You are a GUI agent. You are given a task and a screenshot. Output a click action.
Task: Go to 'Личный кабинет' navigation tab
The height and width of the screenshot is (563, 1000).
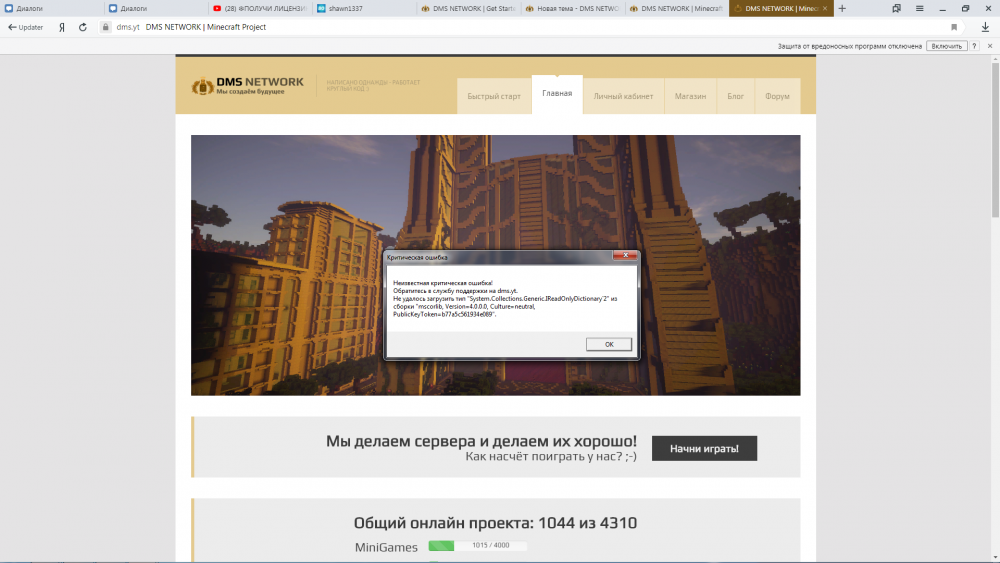623,97
